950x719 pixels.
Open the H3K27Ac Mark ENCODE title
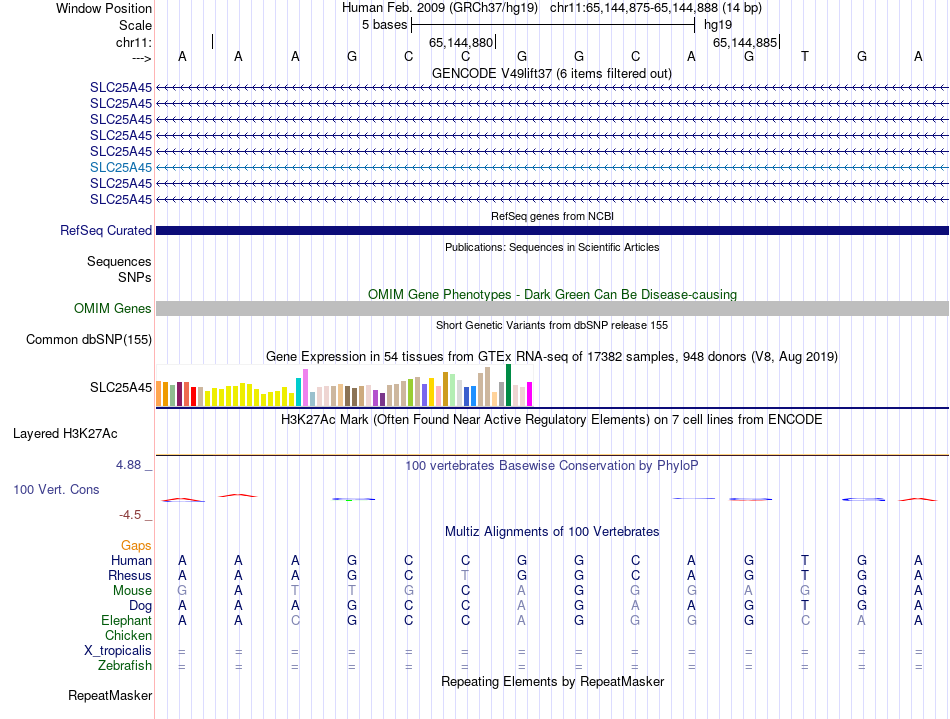click(551, 419)
